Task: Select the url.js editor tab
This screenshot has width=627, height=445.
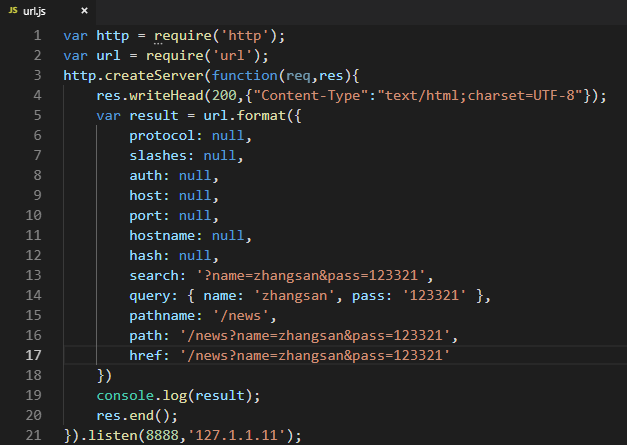Action: point(48,11)
